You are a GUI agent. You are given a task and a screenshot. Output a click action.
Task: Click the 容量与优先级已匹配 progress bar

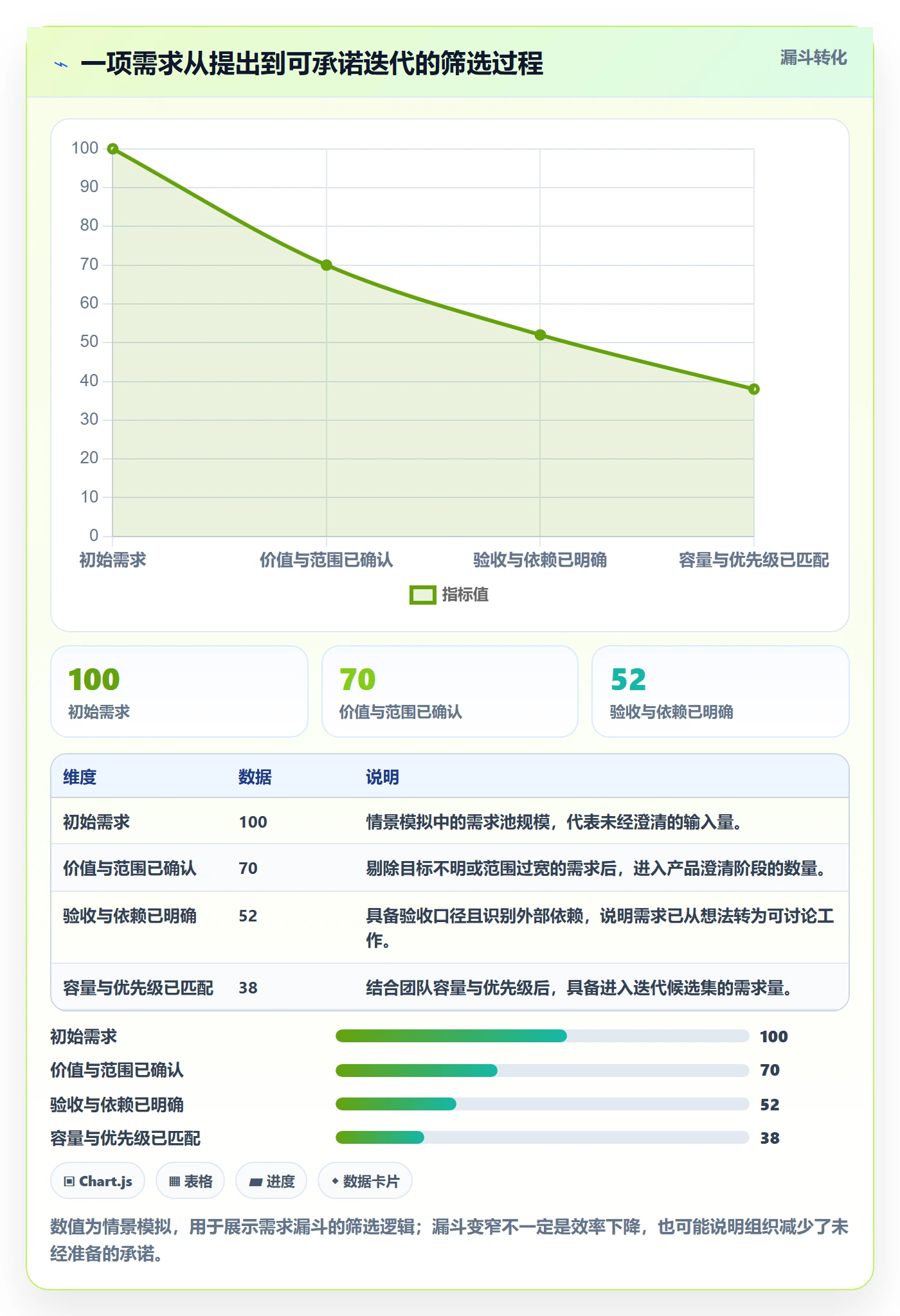[543, 1137]
